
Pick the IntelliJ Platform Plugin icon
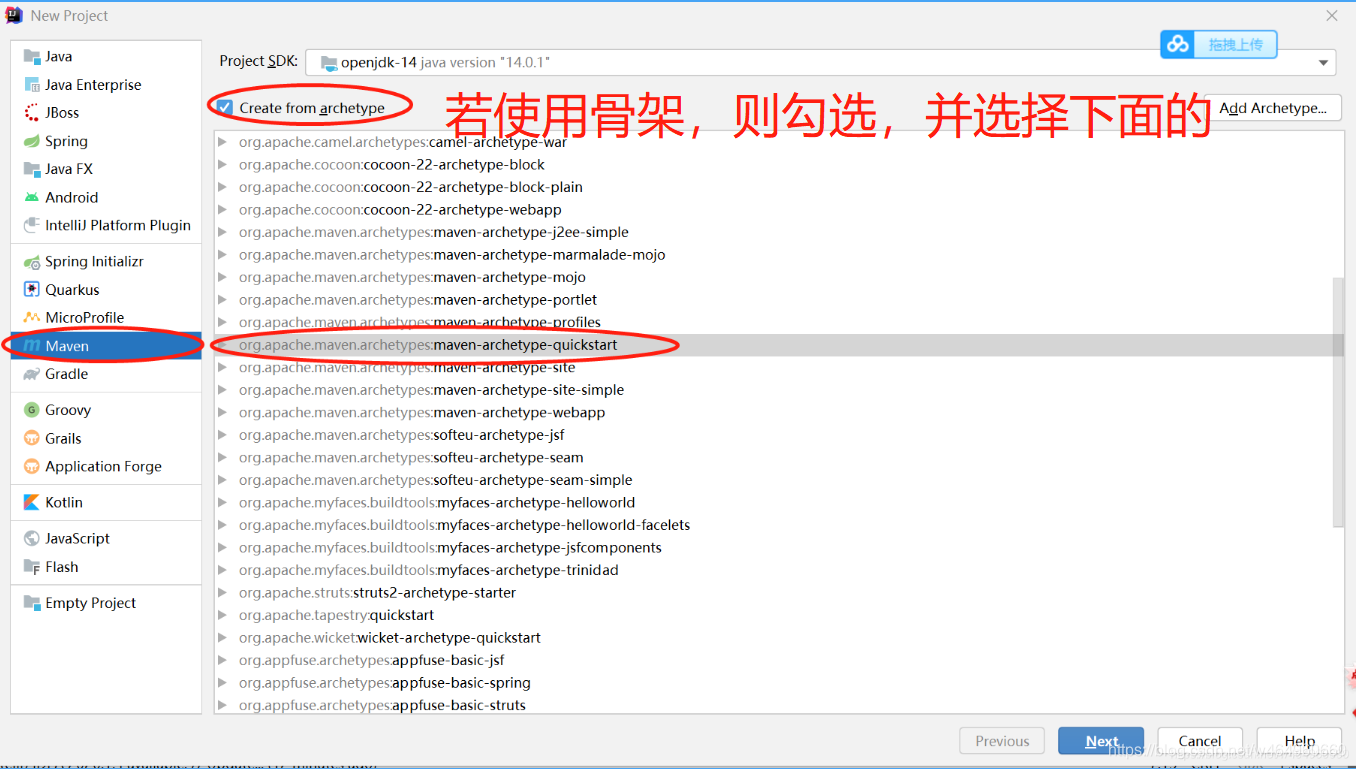[32, 225]
